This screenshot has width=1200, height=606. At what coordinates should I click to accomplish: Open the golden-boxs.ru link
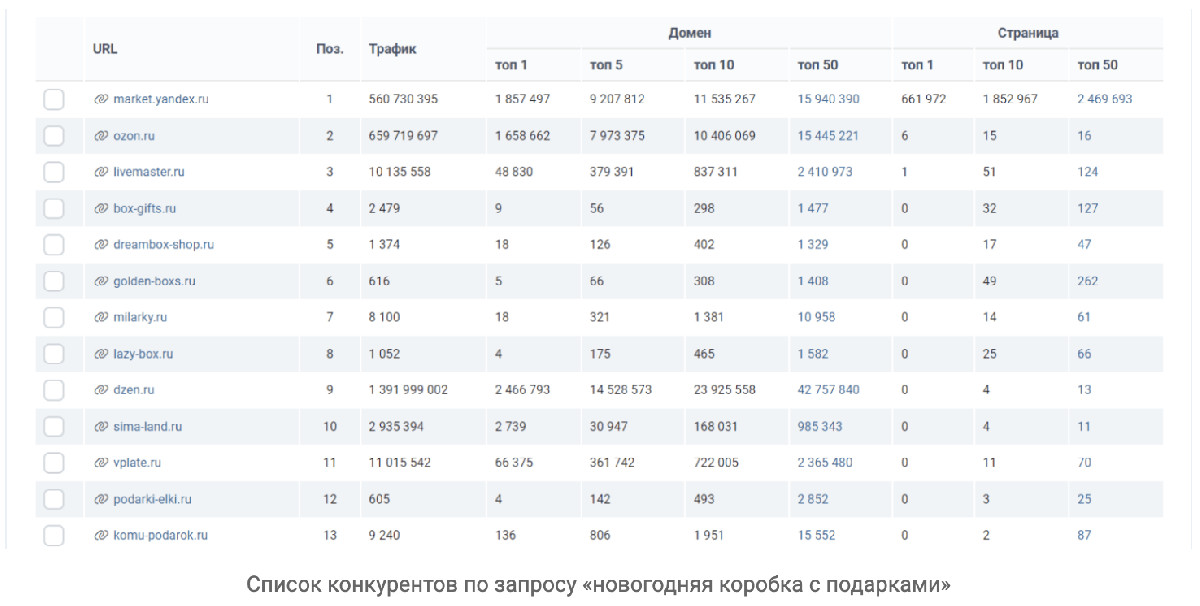click(154, 281)
